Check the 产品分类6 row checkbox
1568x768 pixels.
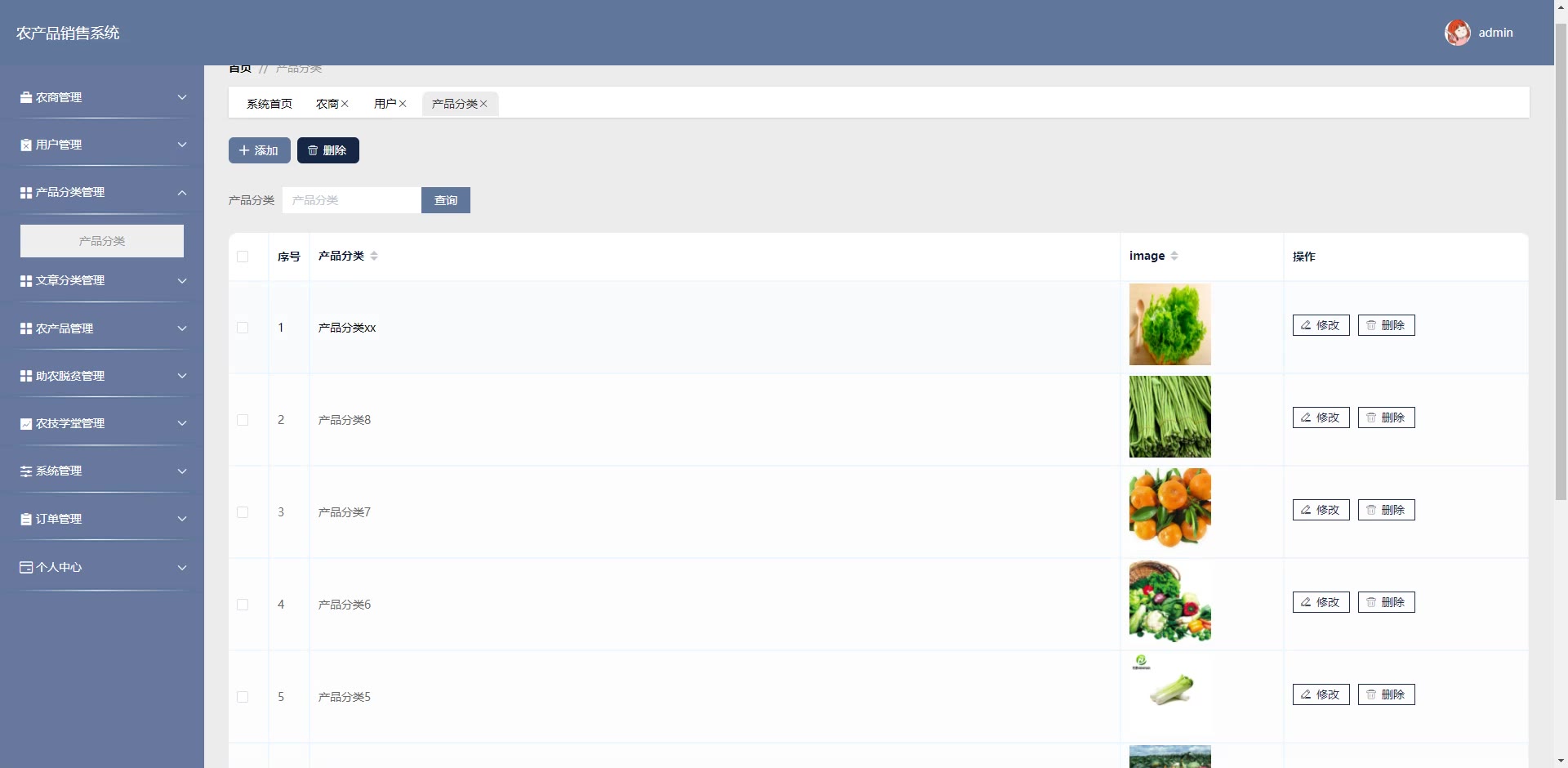[243, 605]
